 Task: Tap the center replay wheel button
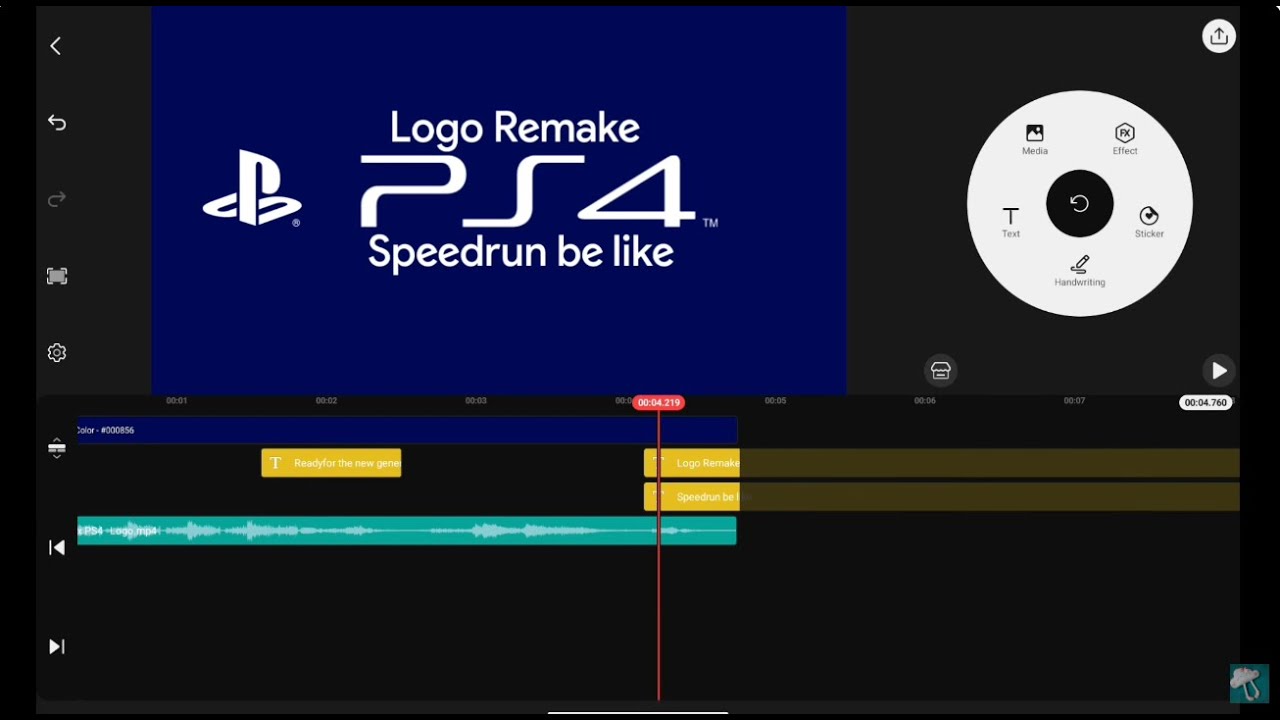click(1080, 204)
